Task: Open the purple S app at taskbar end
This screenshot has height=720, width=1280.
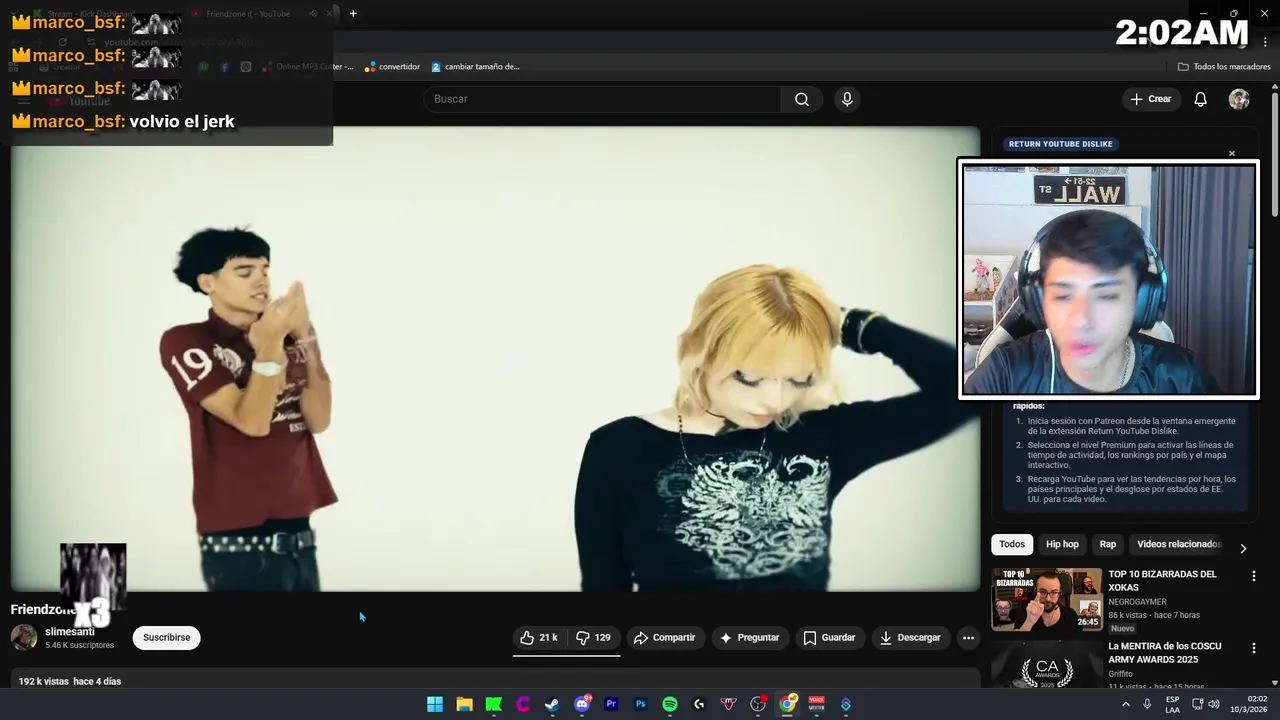Action: (x=846, y=704)
